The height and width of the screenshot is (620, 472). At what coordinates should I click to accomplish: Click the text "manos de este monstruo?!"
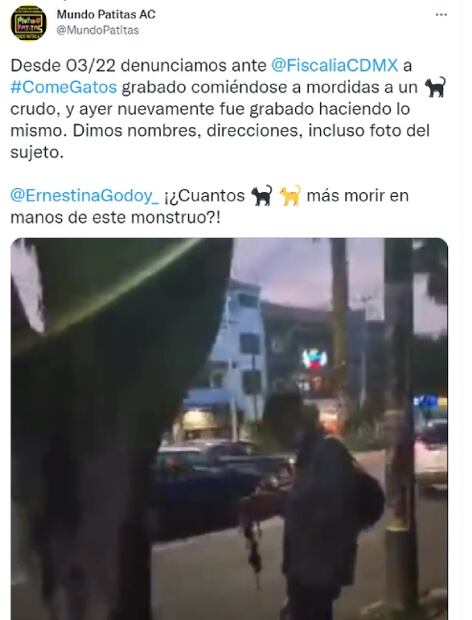[115, 217]
